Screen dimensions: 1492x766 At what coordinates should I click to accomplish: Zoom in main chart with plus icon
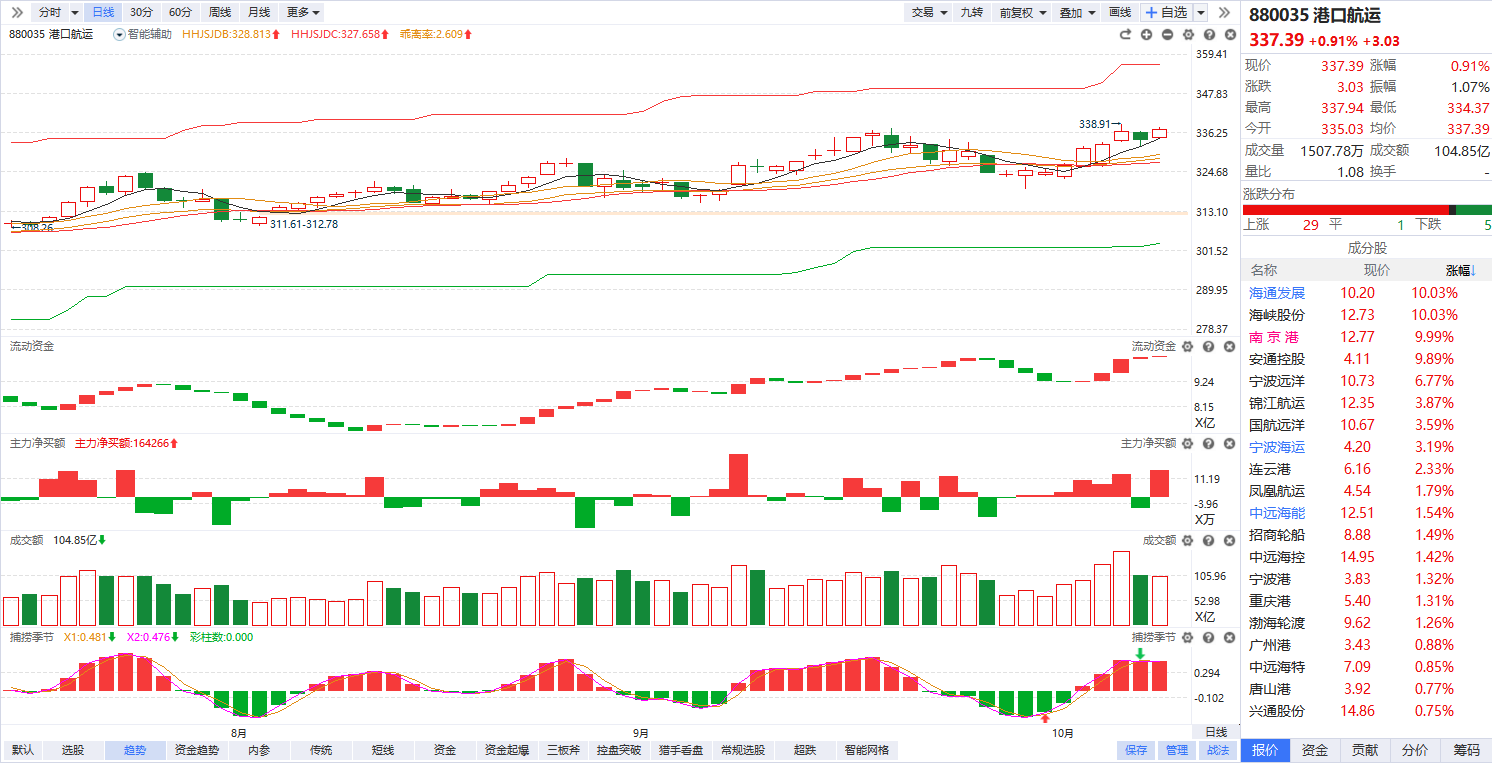coord(1146,34)
